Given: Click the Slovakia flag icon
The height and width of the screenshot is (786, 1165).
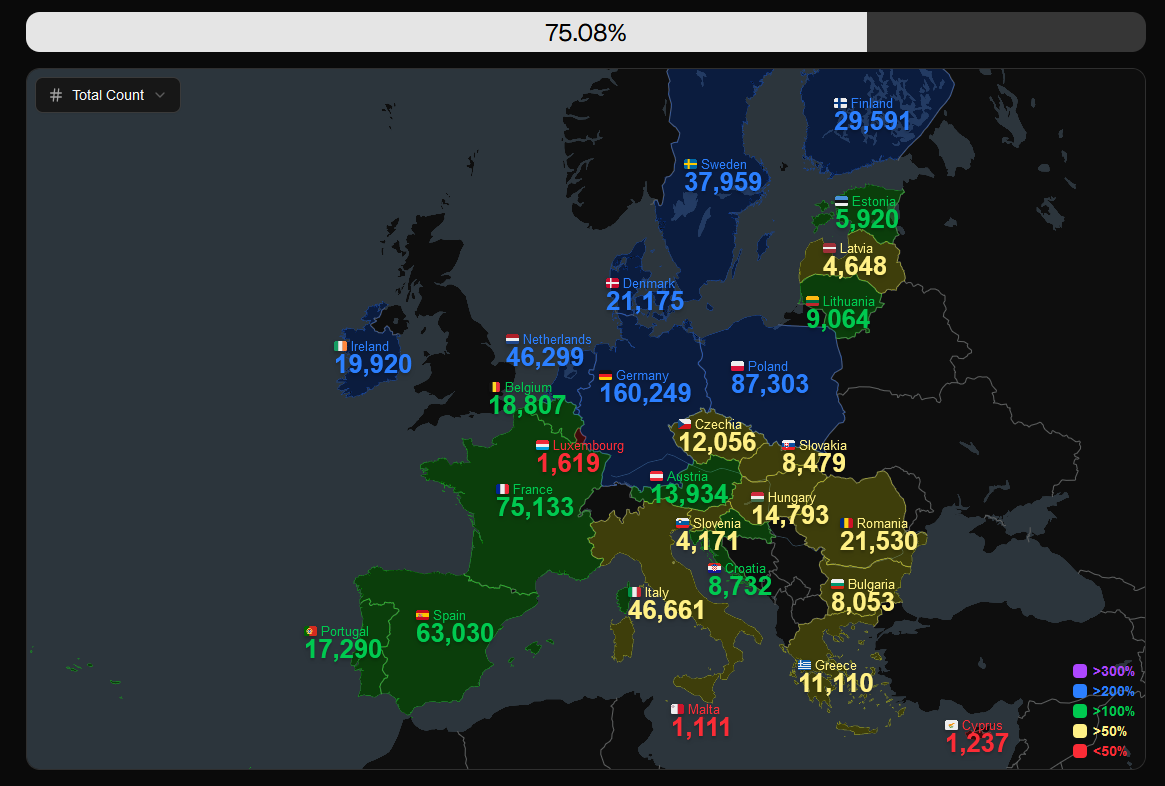Looking at the screenshot, I should pyautogui.click(x=788, y=445).
